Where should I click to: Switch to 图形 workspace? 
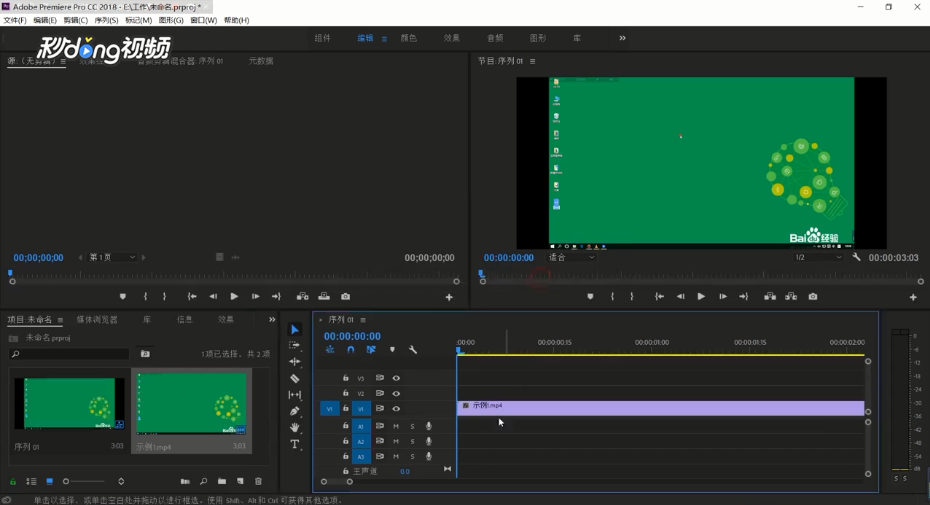pyautogui.click(x=538, y=38)
